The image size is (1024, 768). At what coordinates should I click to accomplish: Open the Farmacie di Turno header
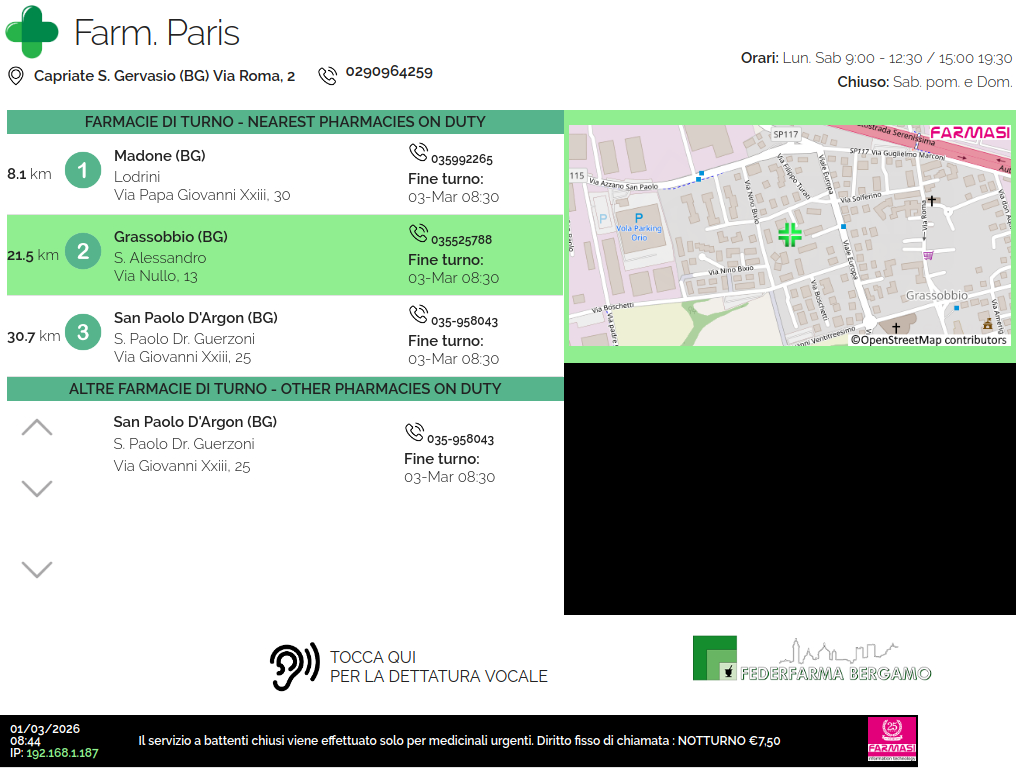click(285, 122)
